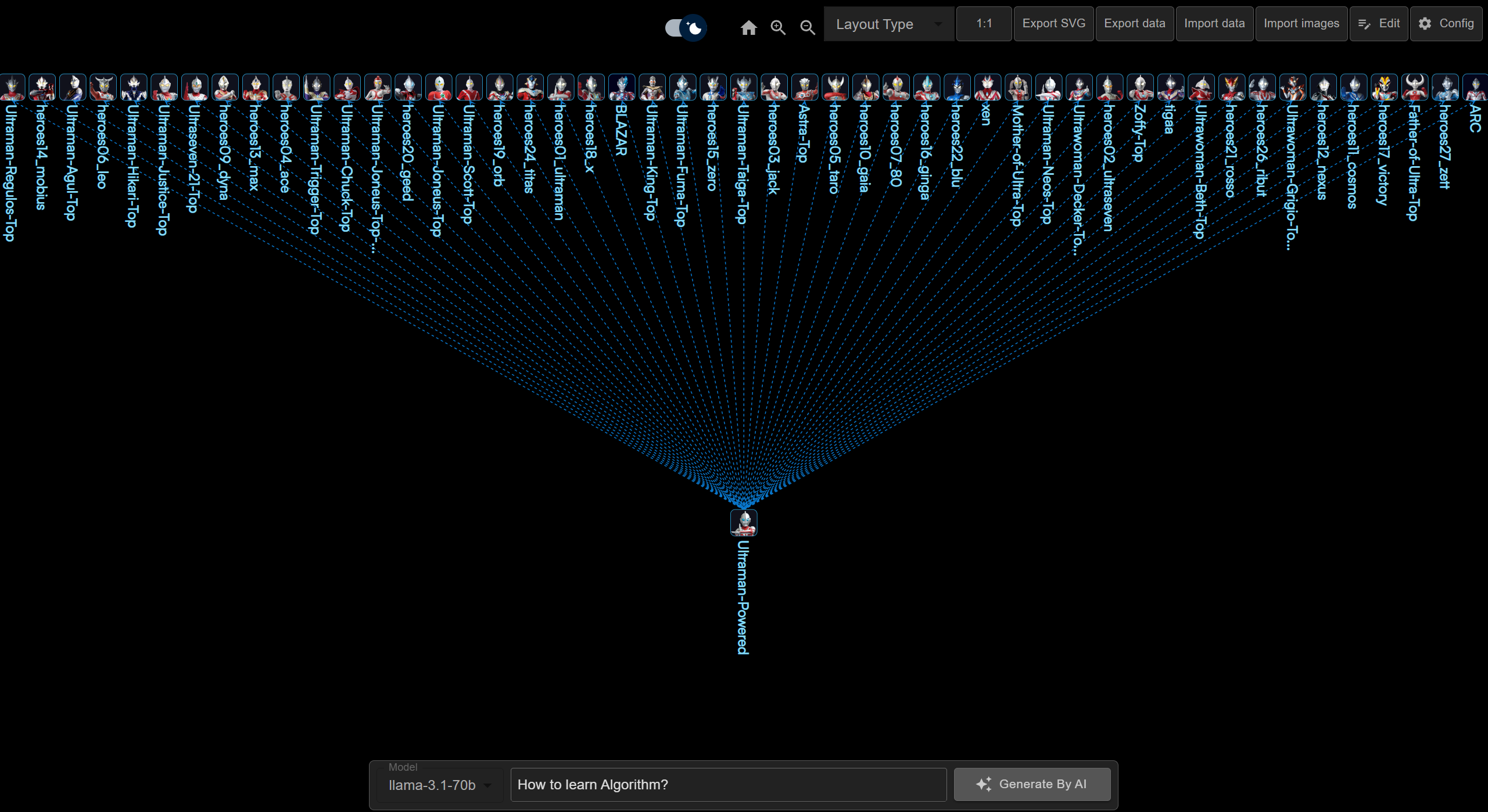The image size is (1488, 812).
Task: Click the Import images button
Action: point(1301,24)
